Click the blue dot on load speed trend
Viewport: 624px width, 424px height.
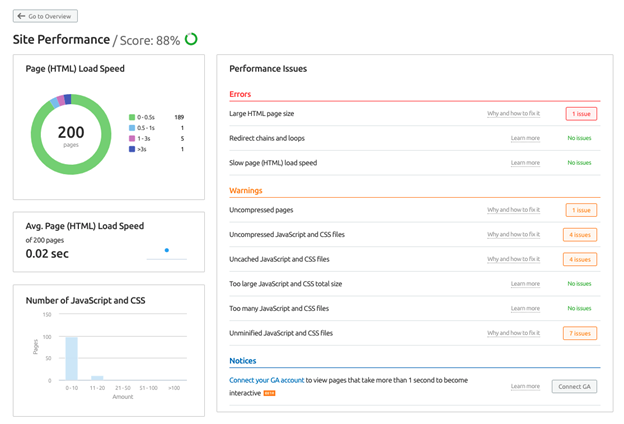pos(166,250)
